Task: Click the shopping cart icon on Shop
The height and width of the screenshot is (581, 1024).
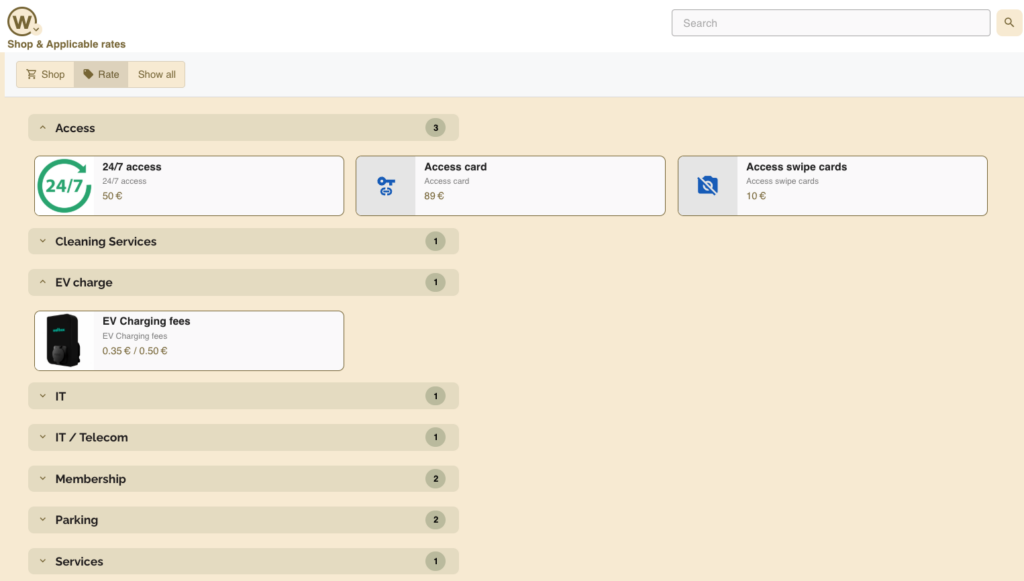Action: [32, 75]
